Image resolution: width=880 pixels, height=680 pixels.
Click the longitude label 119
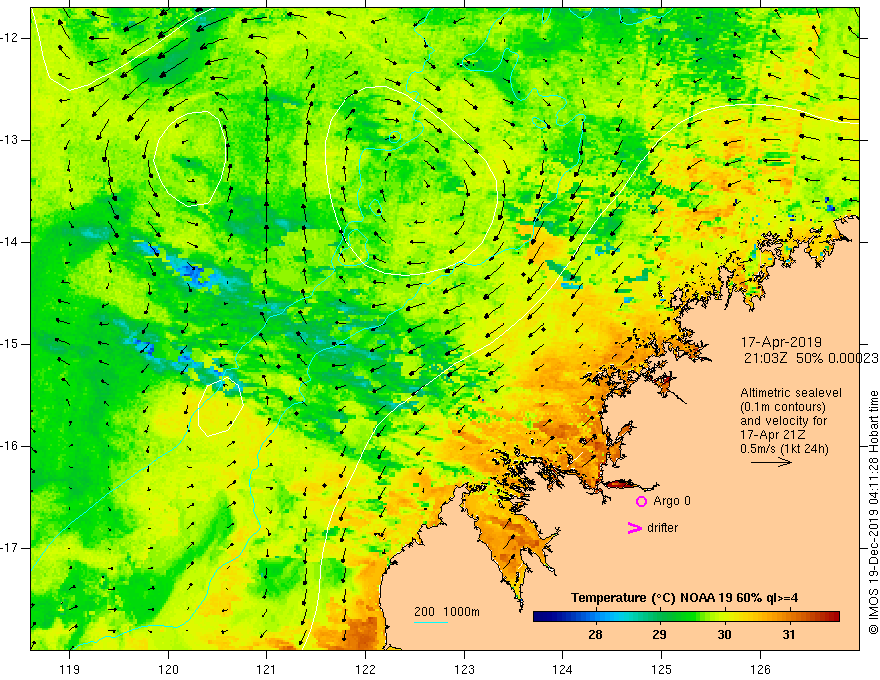70,669
